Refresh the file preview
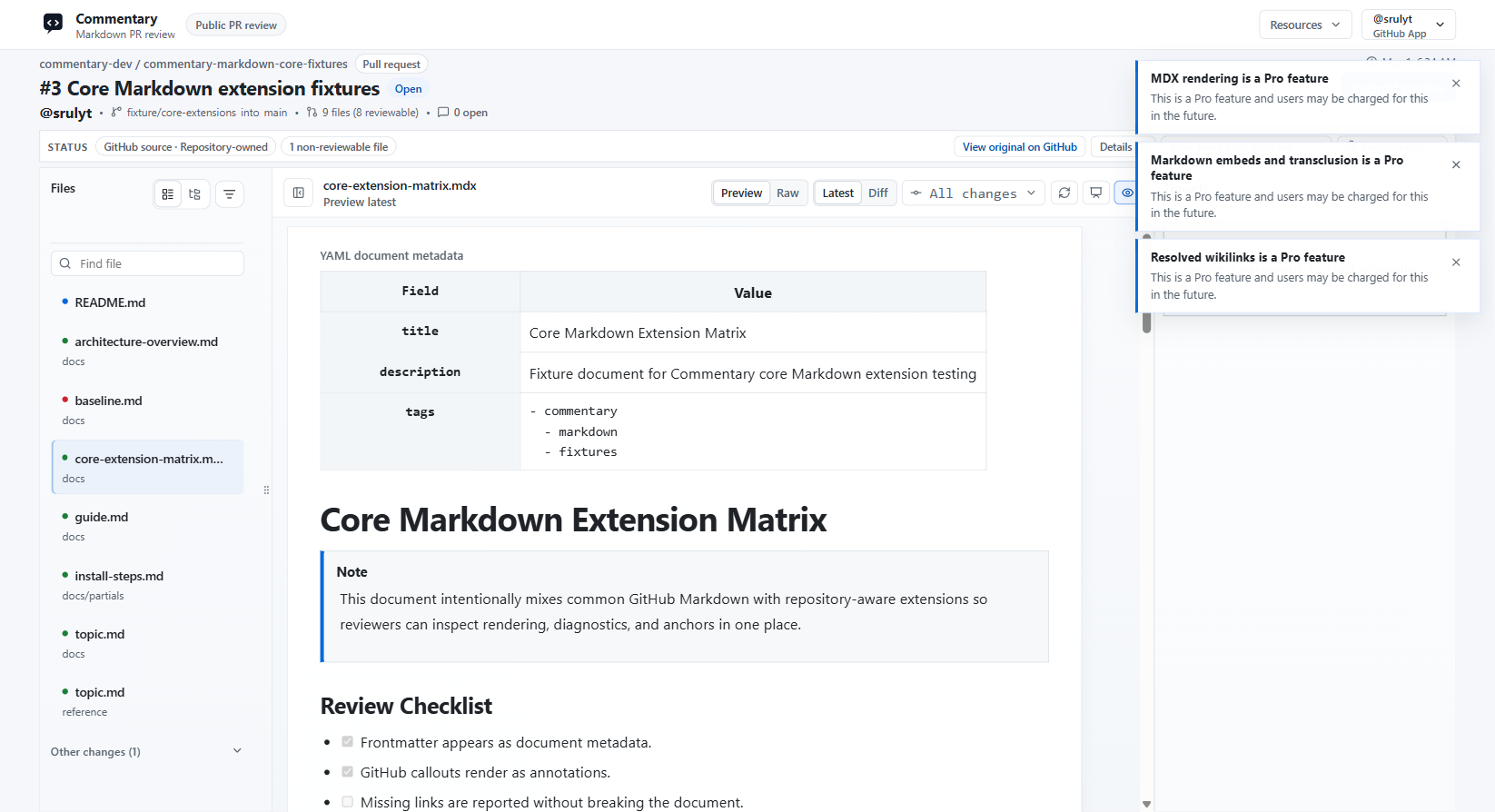 click(x=1064, y=193)
